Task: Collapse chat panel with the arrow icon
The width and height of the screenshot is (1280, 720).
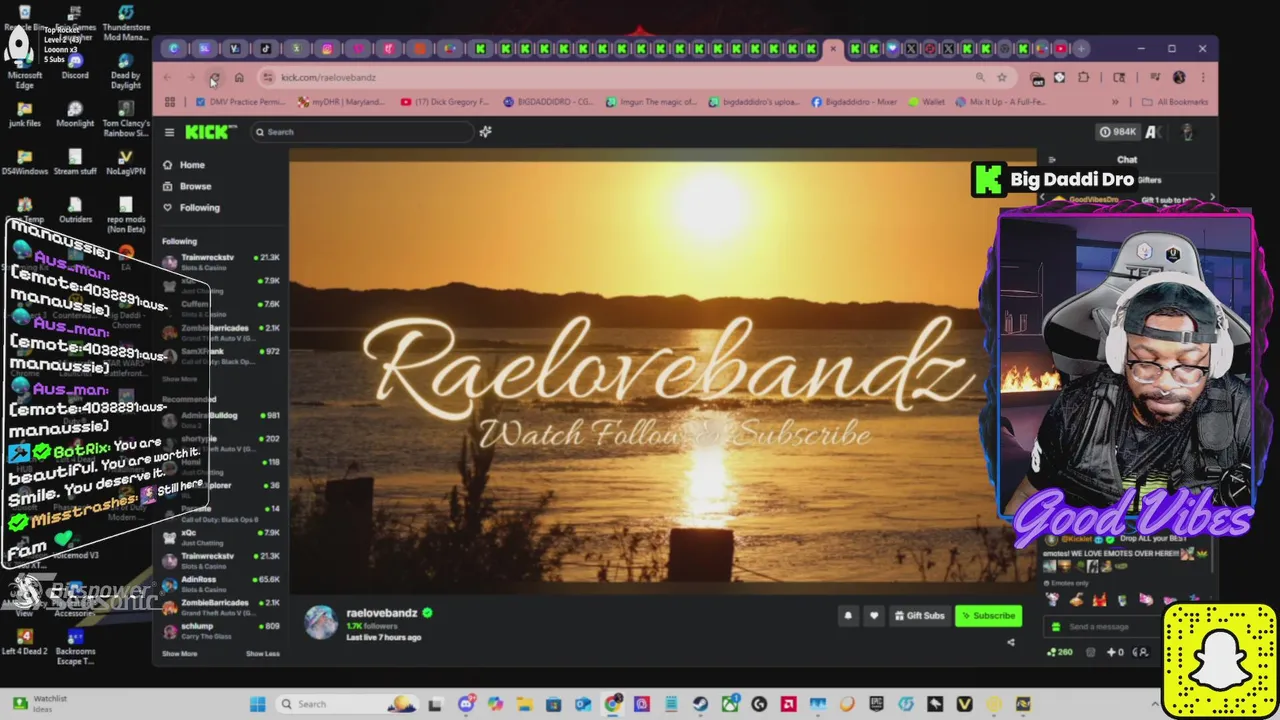Action: coord(1051,160)
